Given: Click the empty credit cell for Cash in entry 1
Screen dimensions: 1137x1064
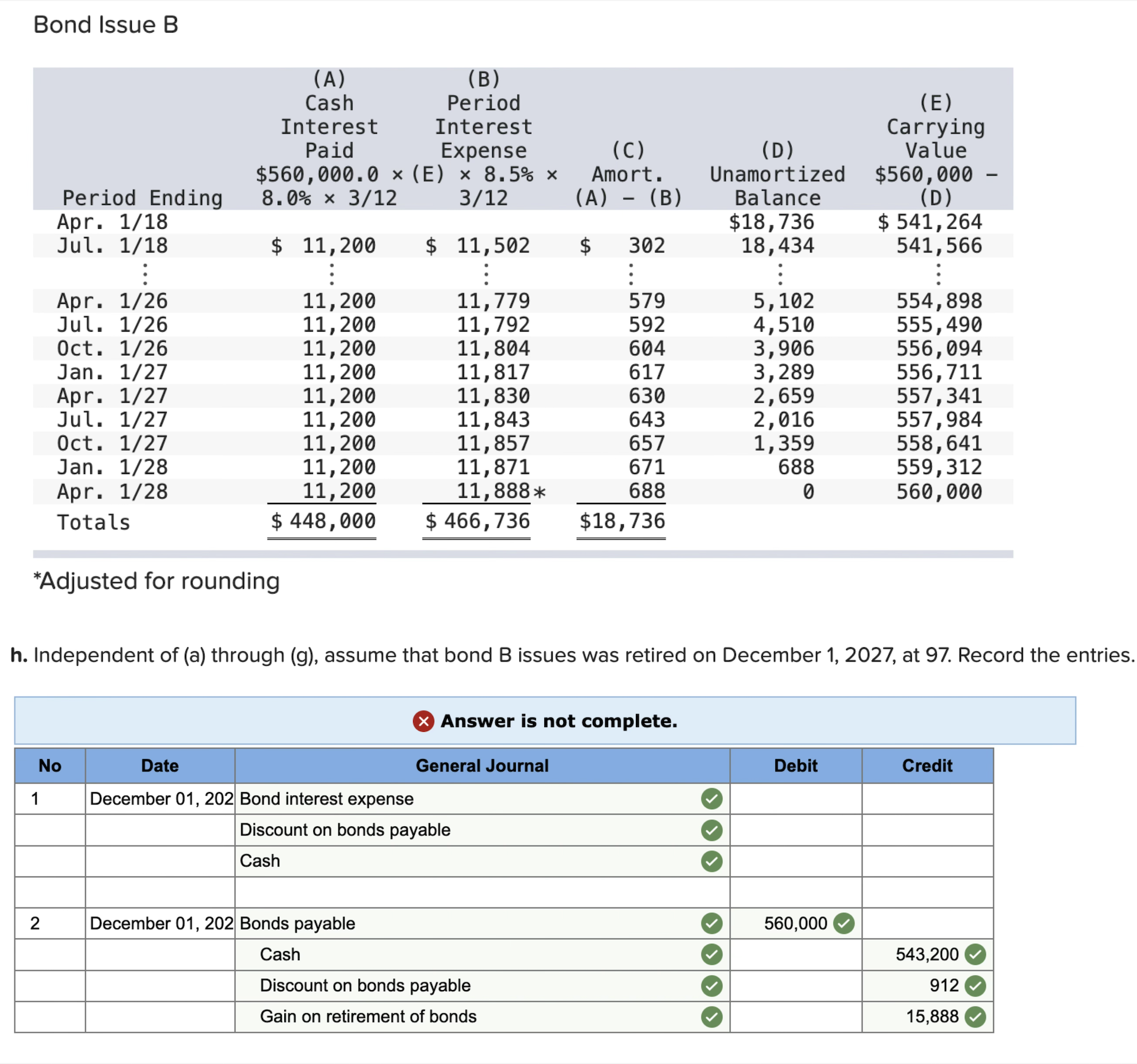Looking at the screenshot, I should click(927, 861).
